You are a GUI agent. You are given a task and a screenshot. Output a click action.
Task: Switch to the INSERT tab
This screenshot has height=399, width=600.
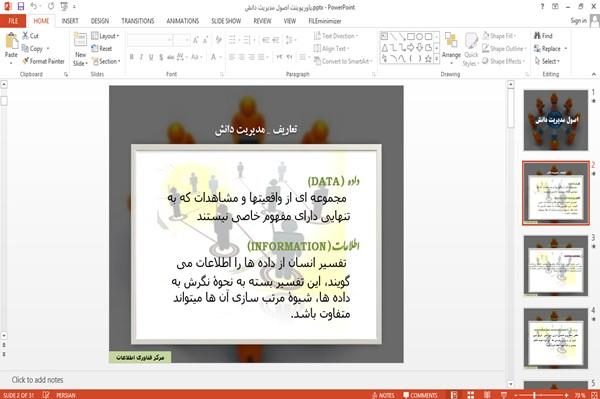pyautogui.click(x=70, y=21)
